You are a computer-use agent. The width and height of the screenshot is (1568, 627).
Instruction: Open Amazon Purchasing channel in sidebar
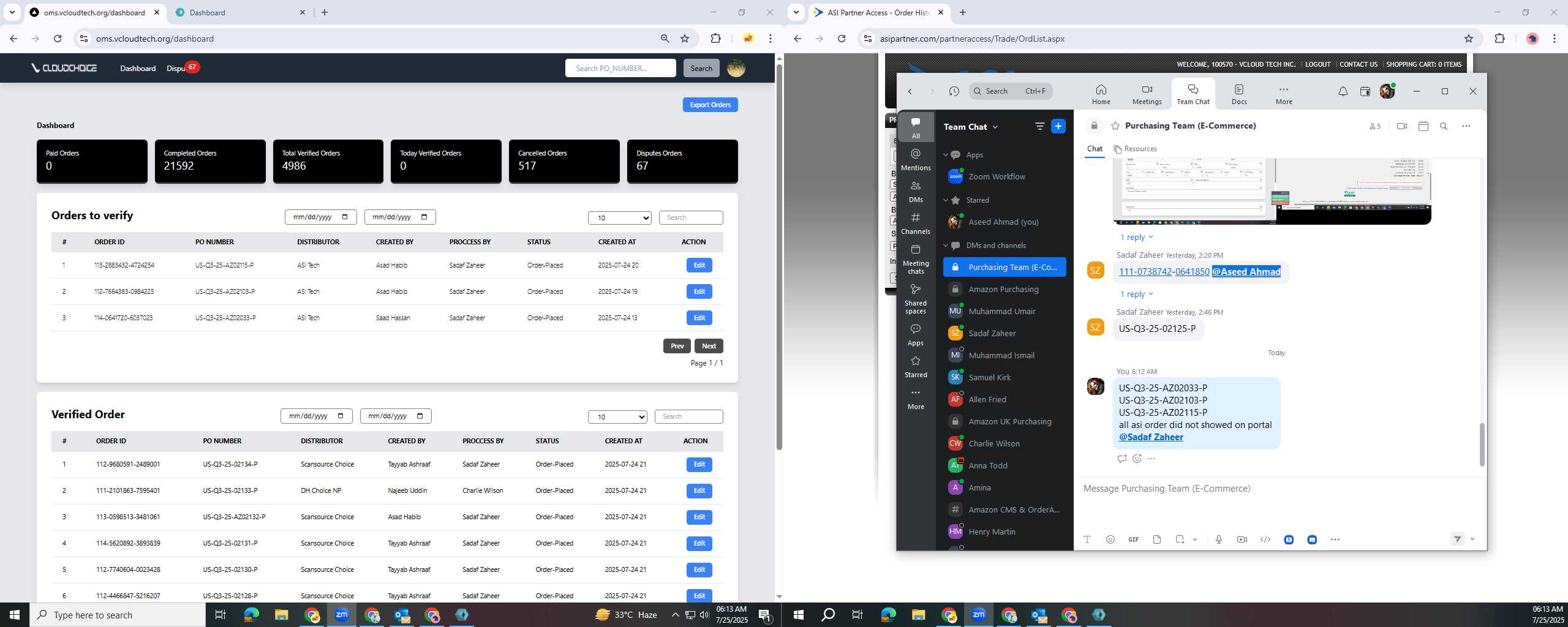(x=1005, y=289)
